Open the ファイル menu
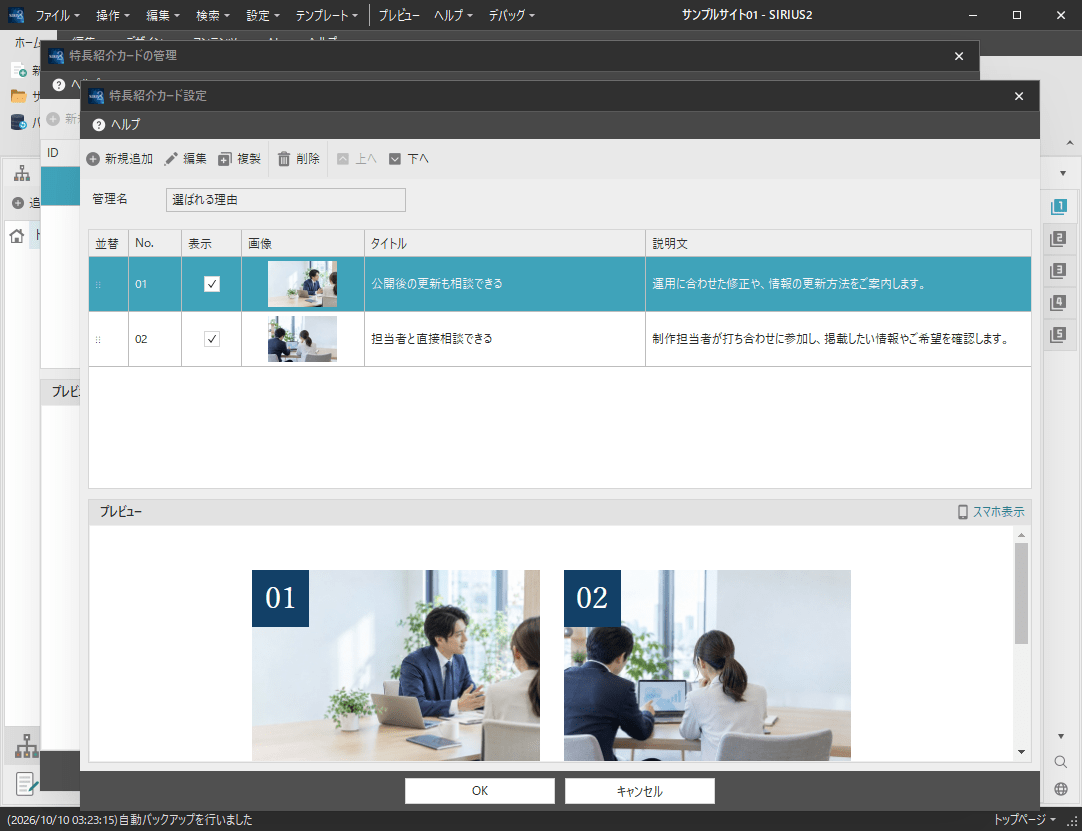 57,15
